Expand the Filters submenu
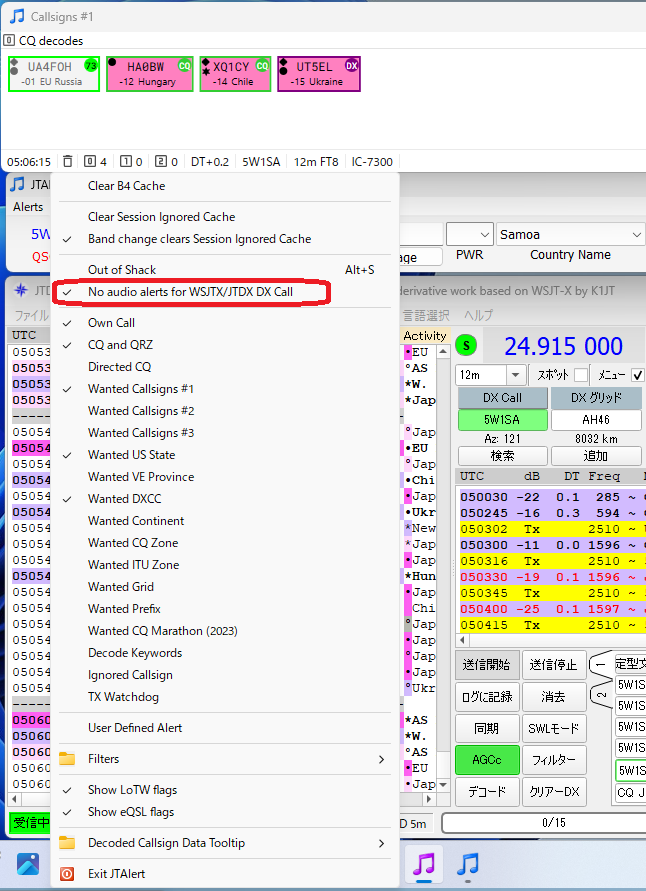646x891 pixels. coord(225,759)
